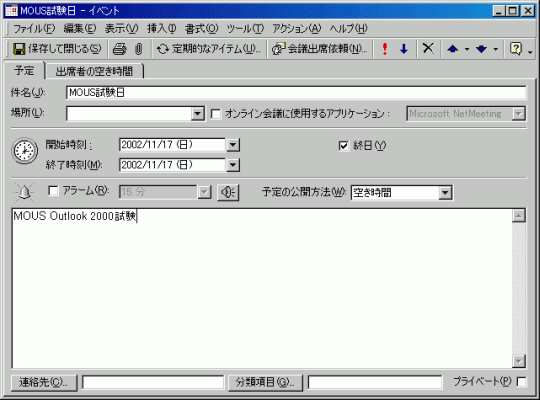Toggle the All day event (終日) checkbox
The height and width of the screenshot is (400, 540).
point(343,146)
